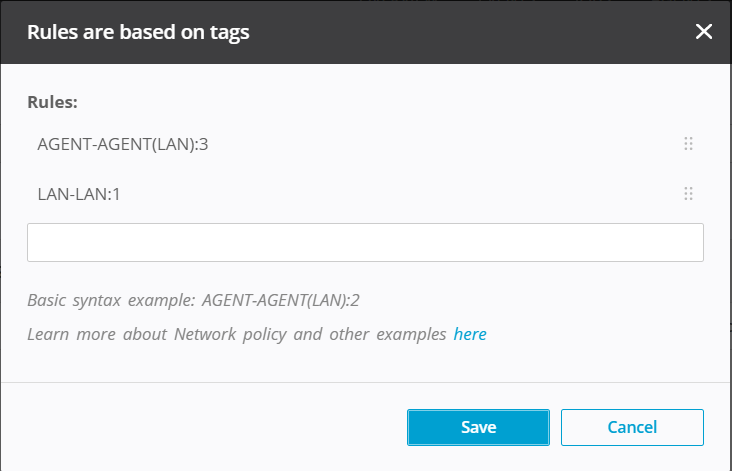Click the 'Rules:' section label
The width and height of the screenshot is (732, 471).
click(x=52, y=102)
